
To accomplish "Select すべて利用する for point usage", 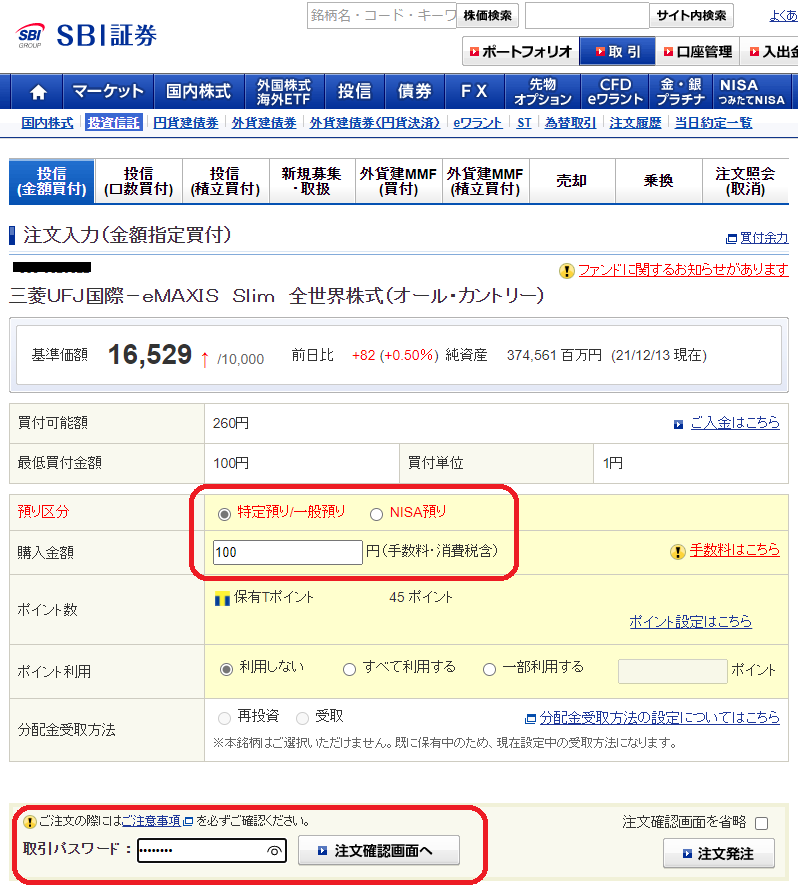I will pyautogui.click(x=350, y=669).
